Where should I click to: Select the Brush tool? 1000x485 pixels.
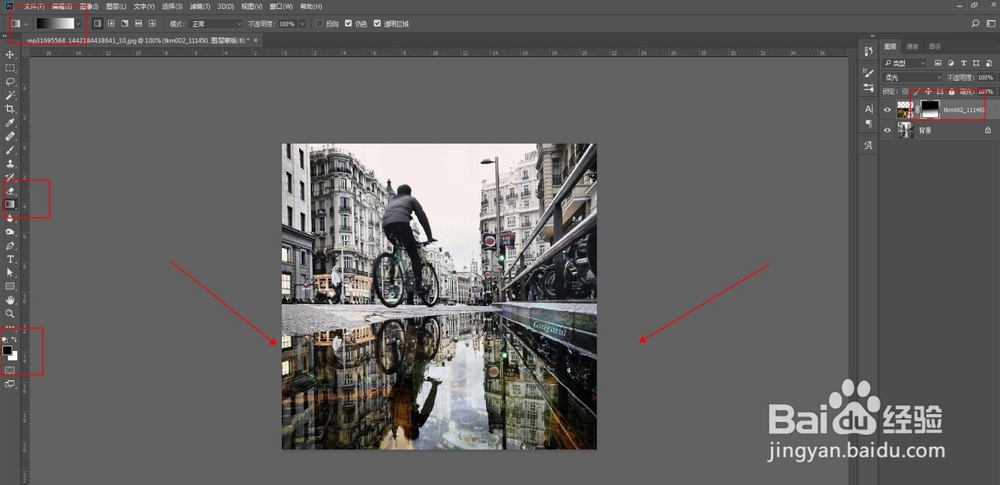click(10, 150)
